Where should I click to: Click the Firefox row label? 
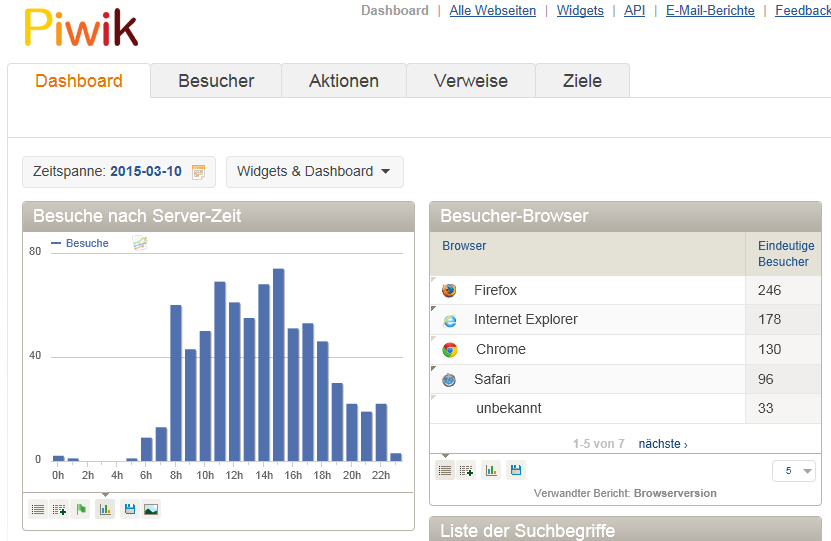pos(495,290)
